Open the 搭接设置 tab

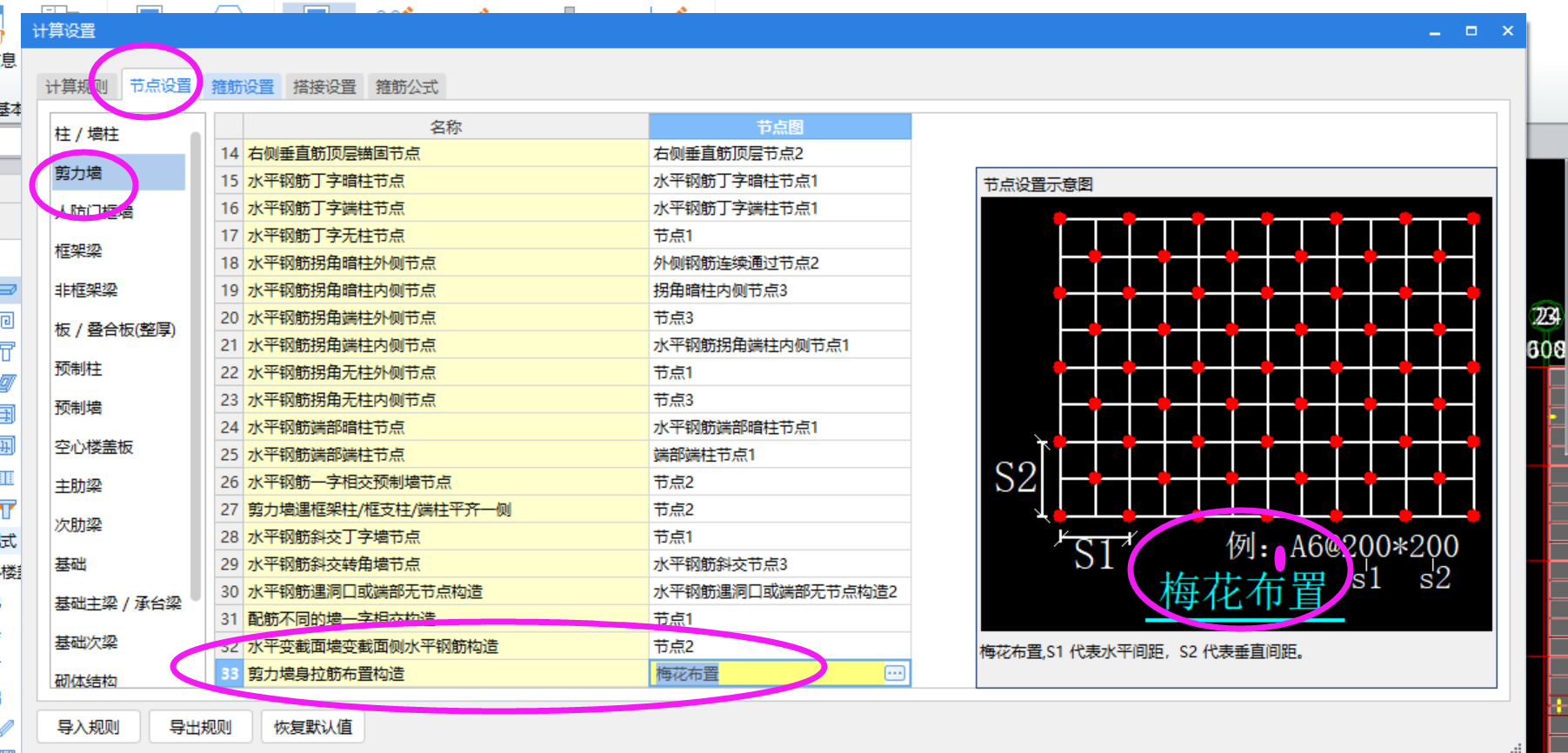click(x=324, y=86)
